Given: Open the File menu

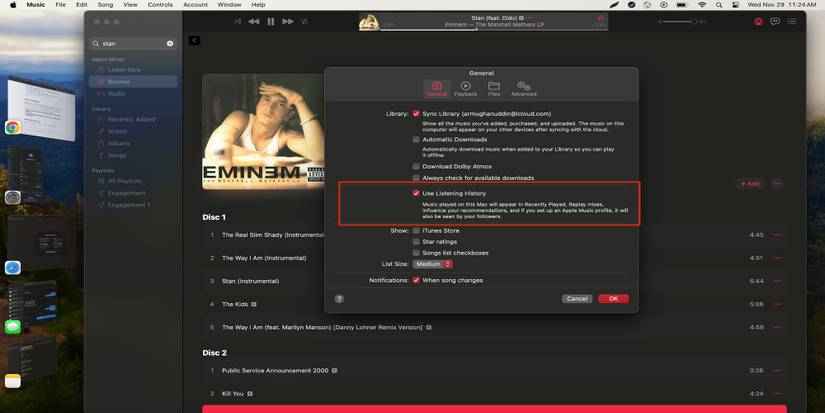Looking at the screenshot, I should point(61,5).
